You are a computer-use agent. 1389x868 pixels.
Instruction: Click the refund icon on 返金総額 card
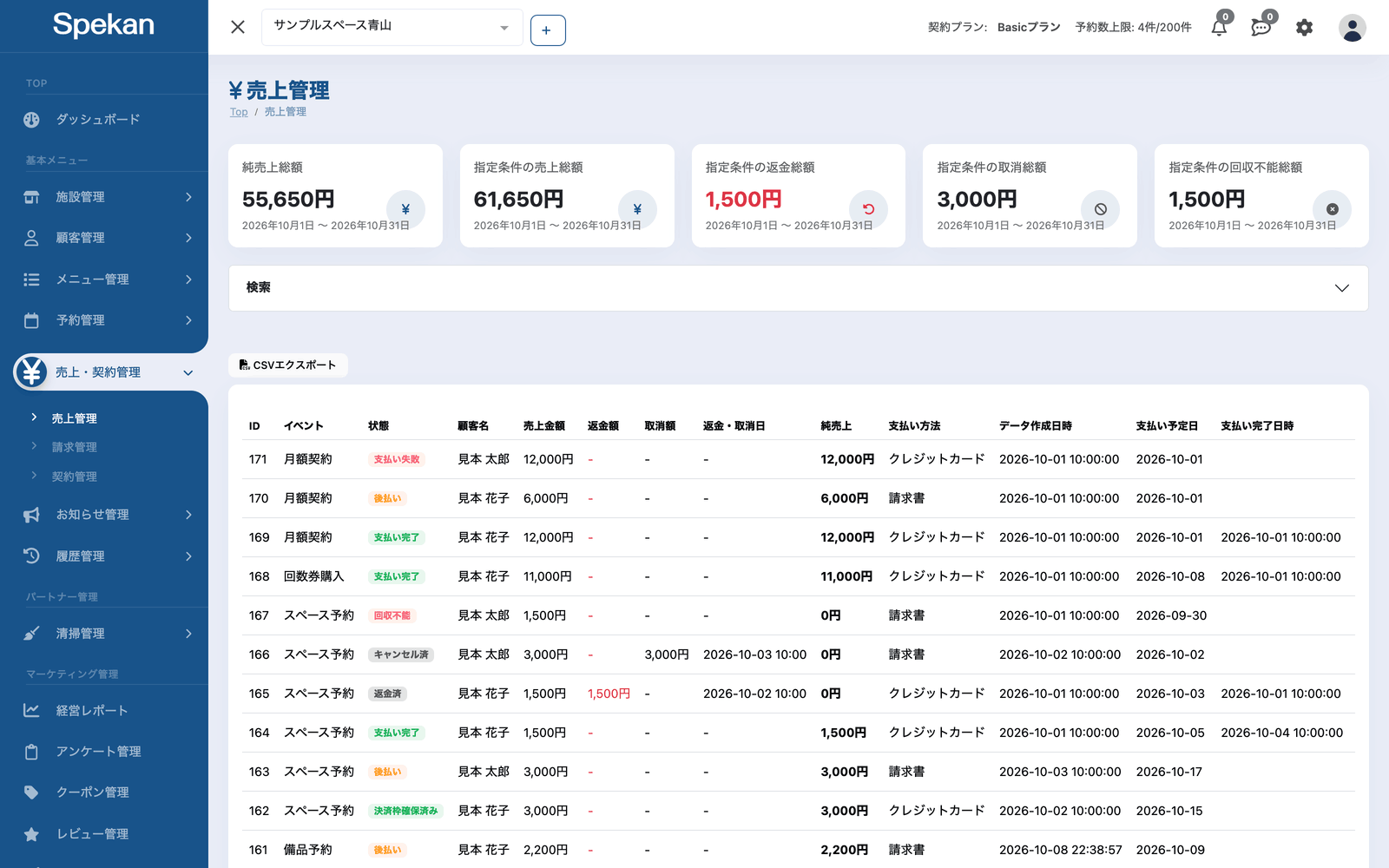tap(868, 209)
